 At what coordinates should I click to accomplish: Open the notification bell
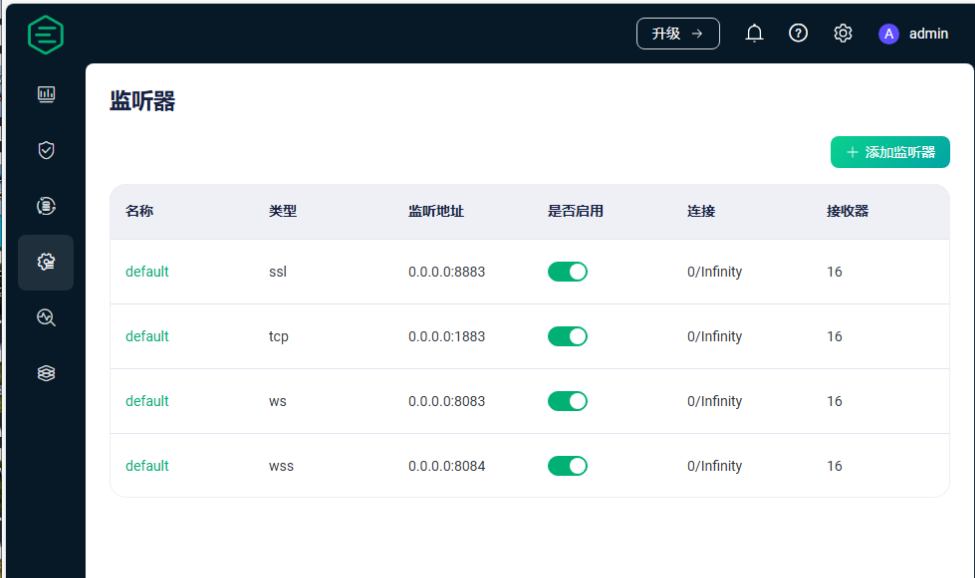[754, 34]
